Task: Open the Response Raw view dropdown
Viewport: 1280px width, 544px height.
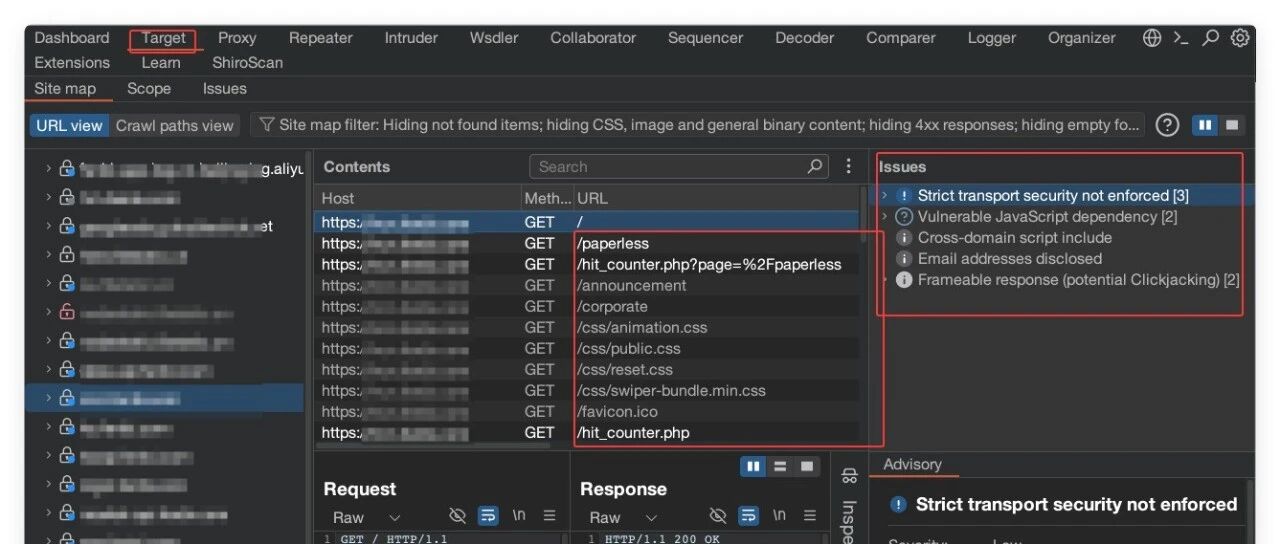Action: point(622,517)
